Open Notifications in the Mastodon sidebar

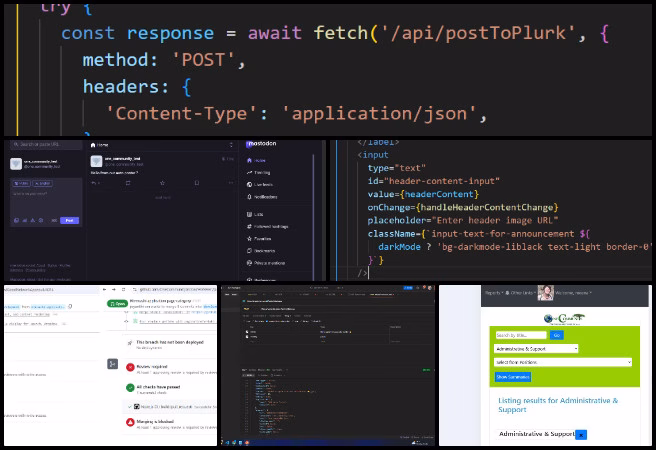pyautogui.click(x=262, y=197)
